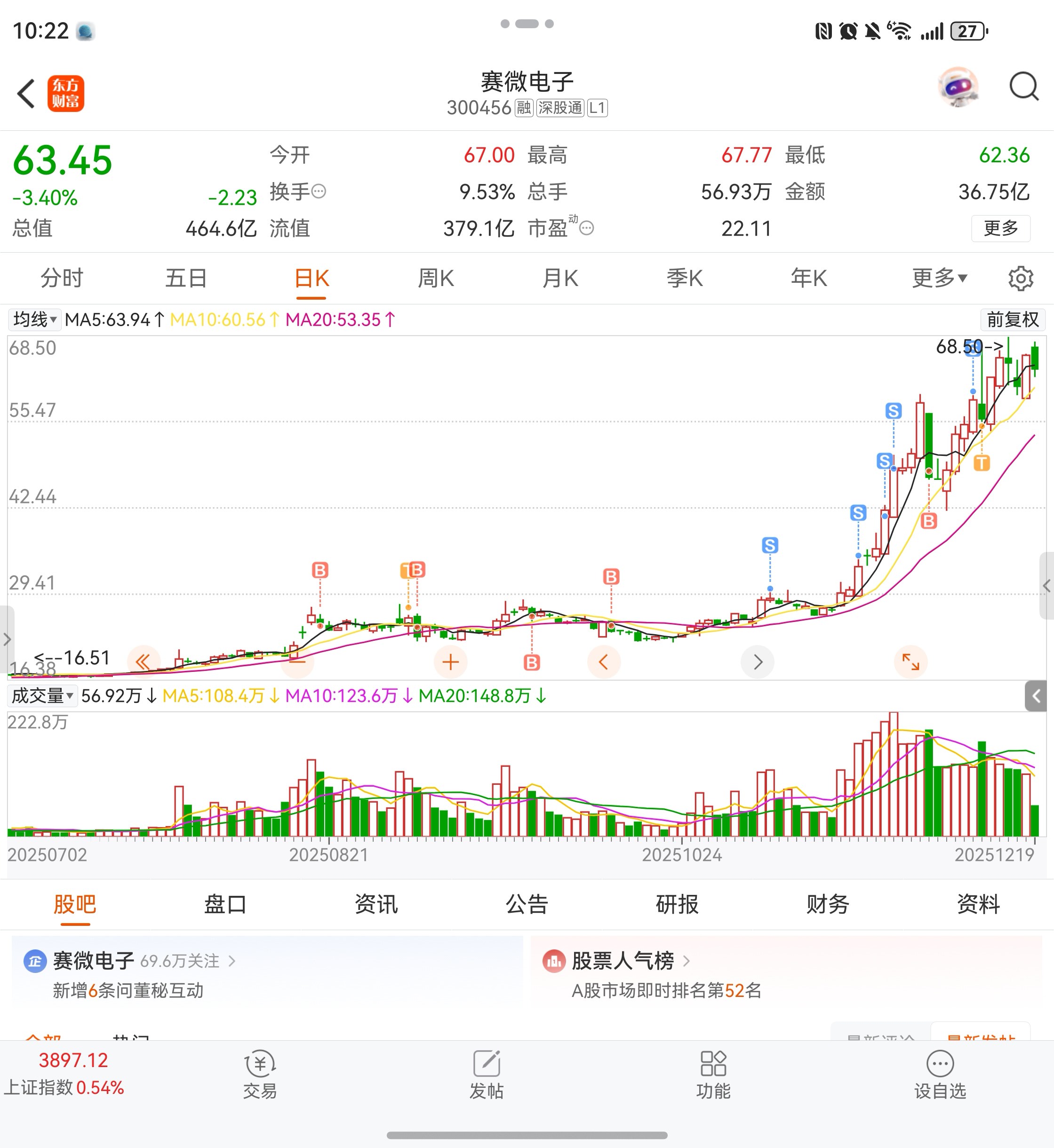Tap the 更多 quote details button

tap(1000, 228)
